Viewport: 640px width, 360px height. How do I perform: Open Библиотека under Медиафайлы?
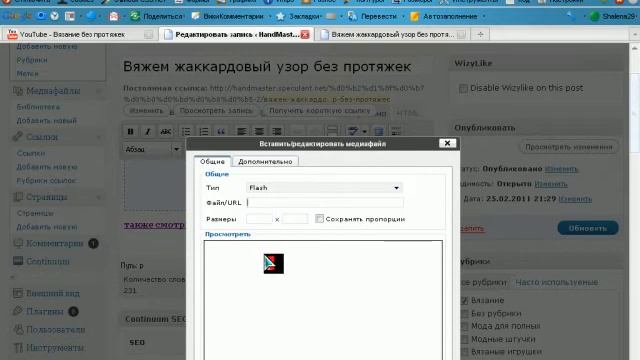point(38,107)
